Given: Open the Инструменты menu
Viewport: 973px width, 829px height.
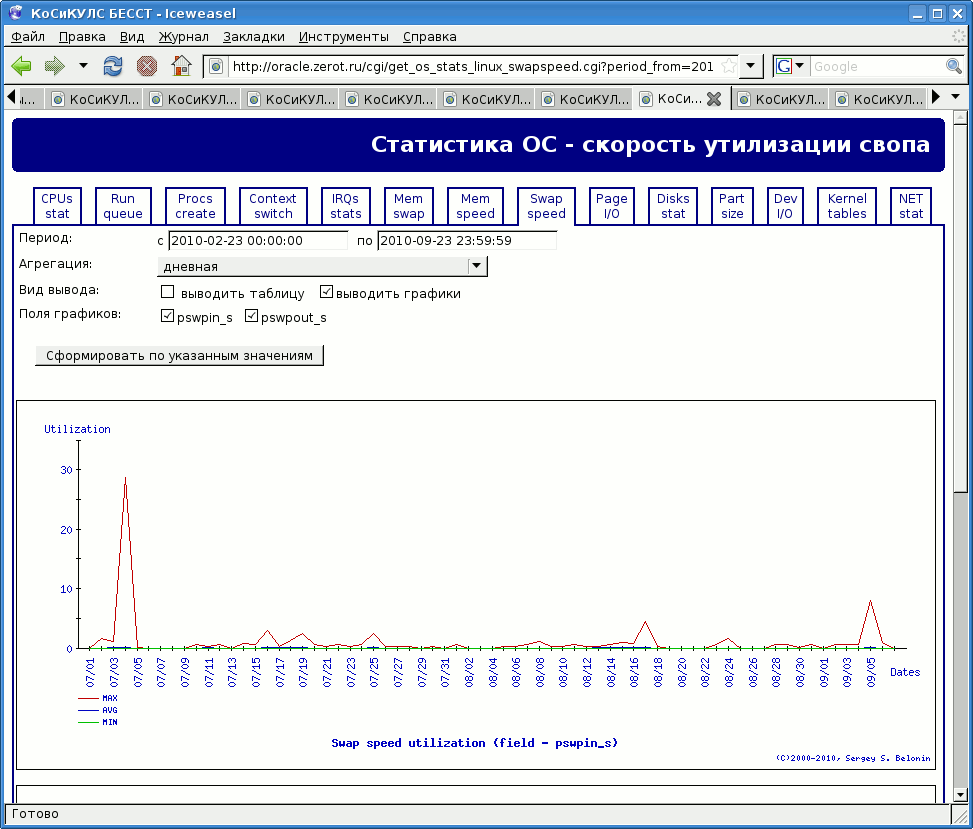Looking at the screenshot, I should pos(344,37).
